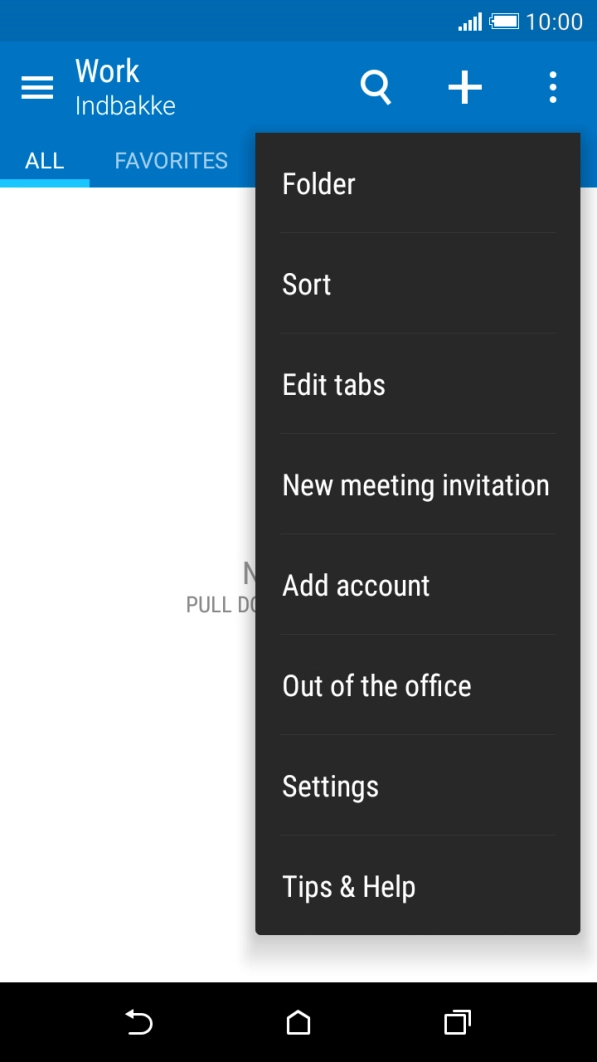Viewport: 597px width, 1062px height.
Task: Open Tips & Help
Action: (348, 887)
